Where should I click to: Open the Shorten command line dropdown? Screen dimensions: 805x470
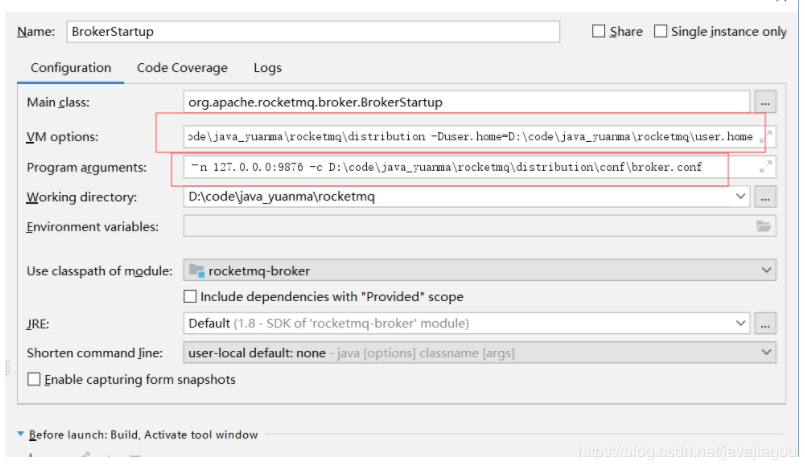(x=480, y=353)
